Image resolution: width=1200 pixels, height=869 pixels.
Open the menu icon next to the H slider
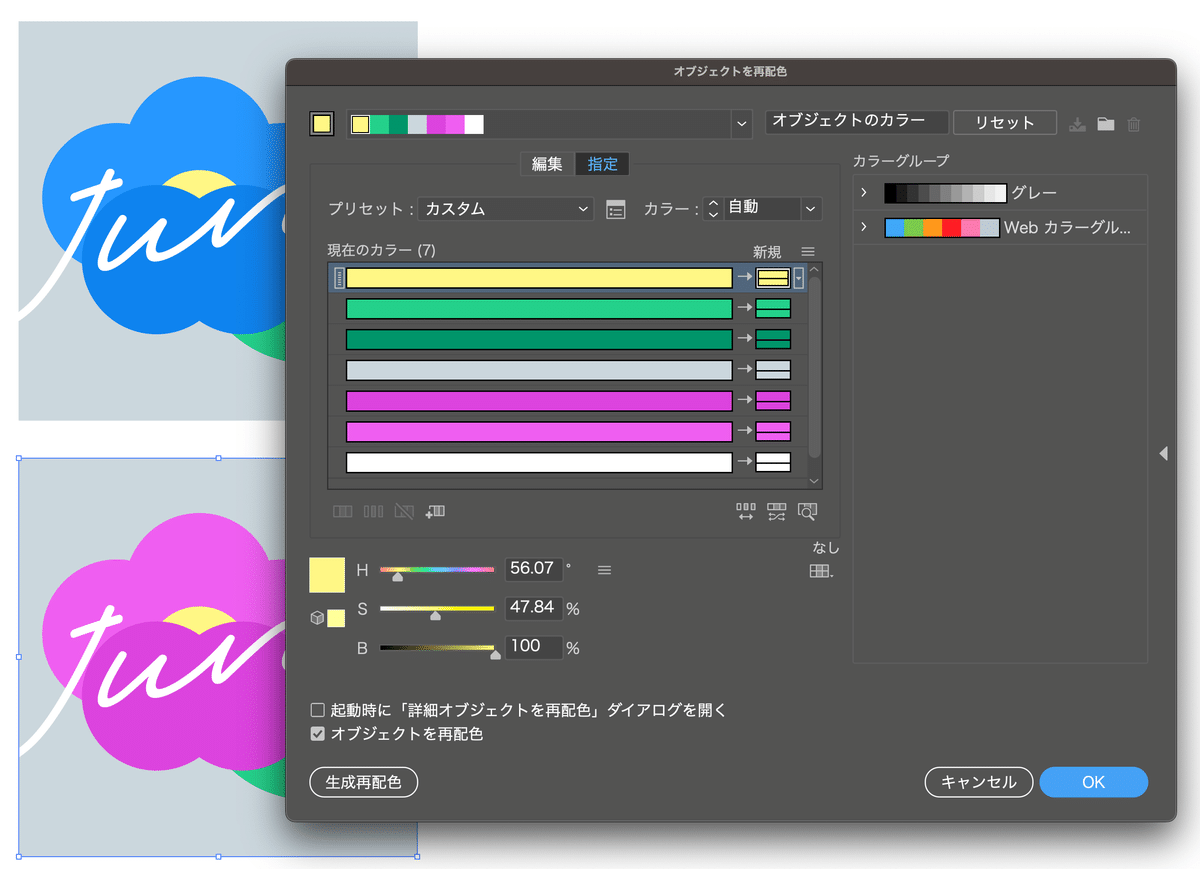coord(604,569)
